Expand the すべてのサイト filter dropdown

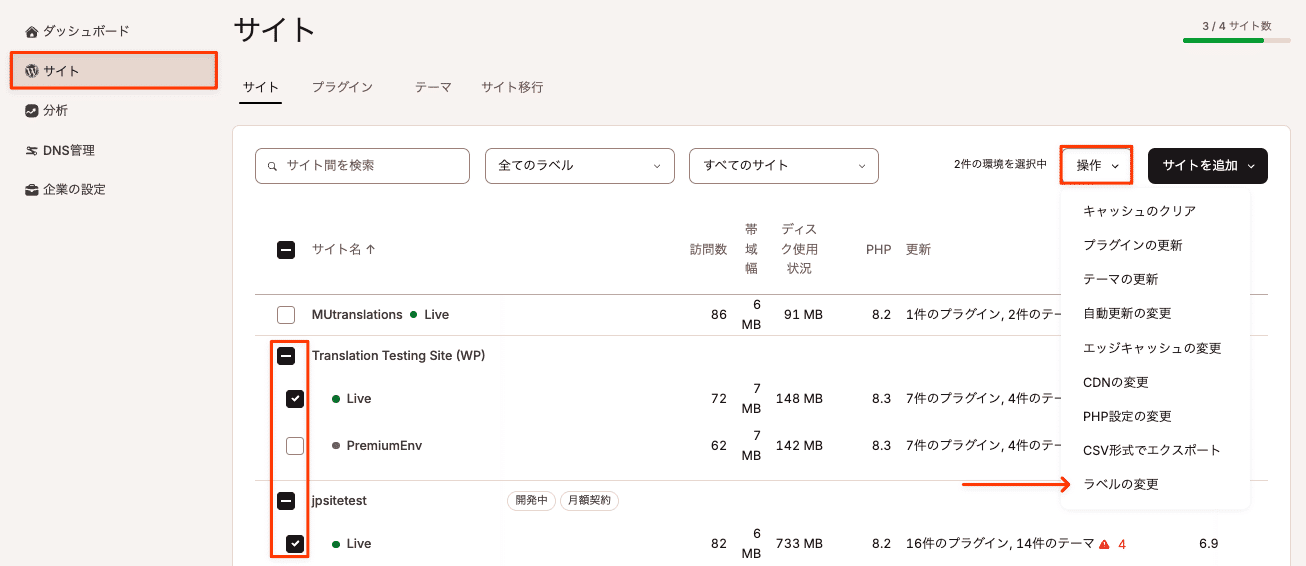click(783, 166)
